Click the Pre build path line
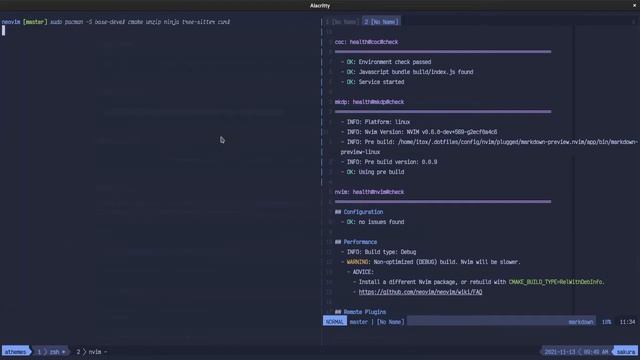 (489, 147)
